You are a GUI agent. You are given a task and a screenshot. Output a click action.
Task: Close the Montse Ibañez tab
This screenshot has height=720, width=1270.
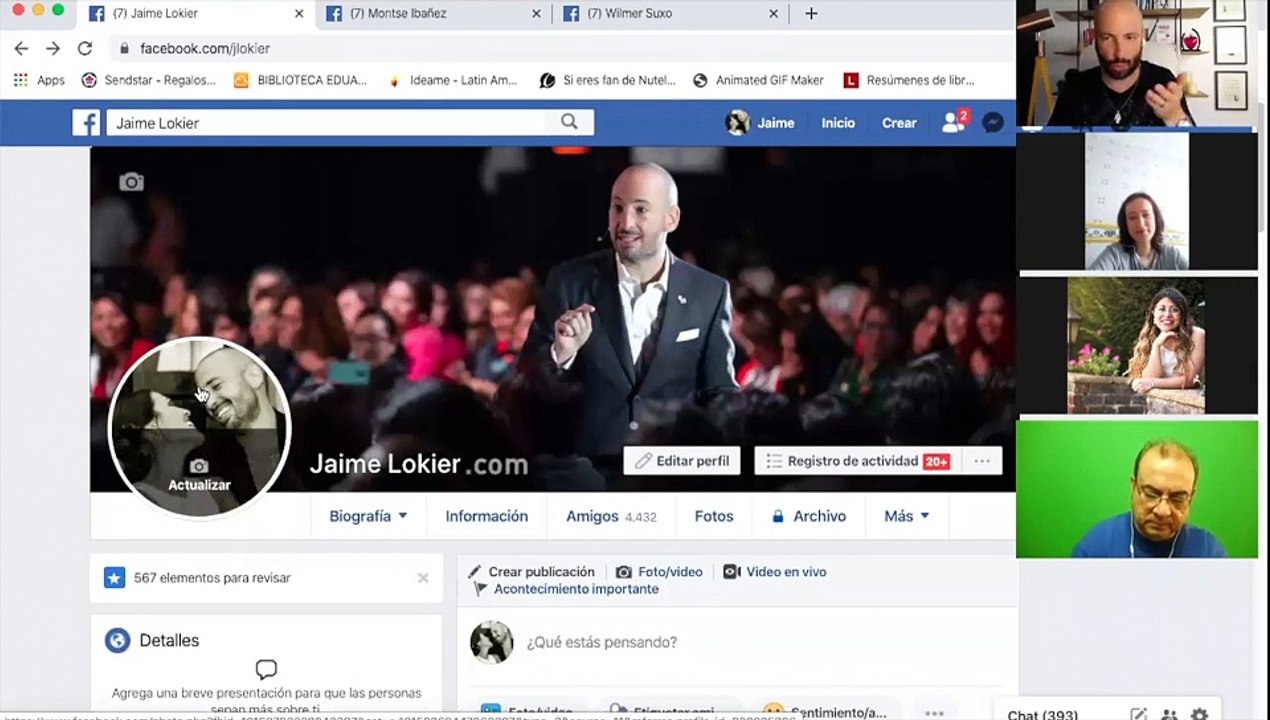[x=536, y=14]
